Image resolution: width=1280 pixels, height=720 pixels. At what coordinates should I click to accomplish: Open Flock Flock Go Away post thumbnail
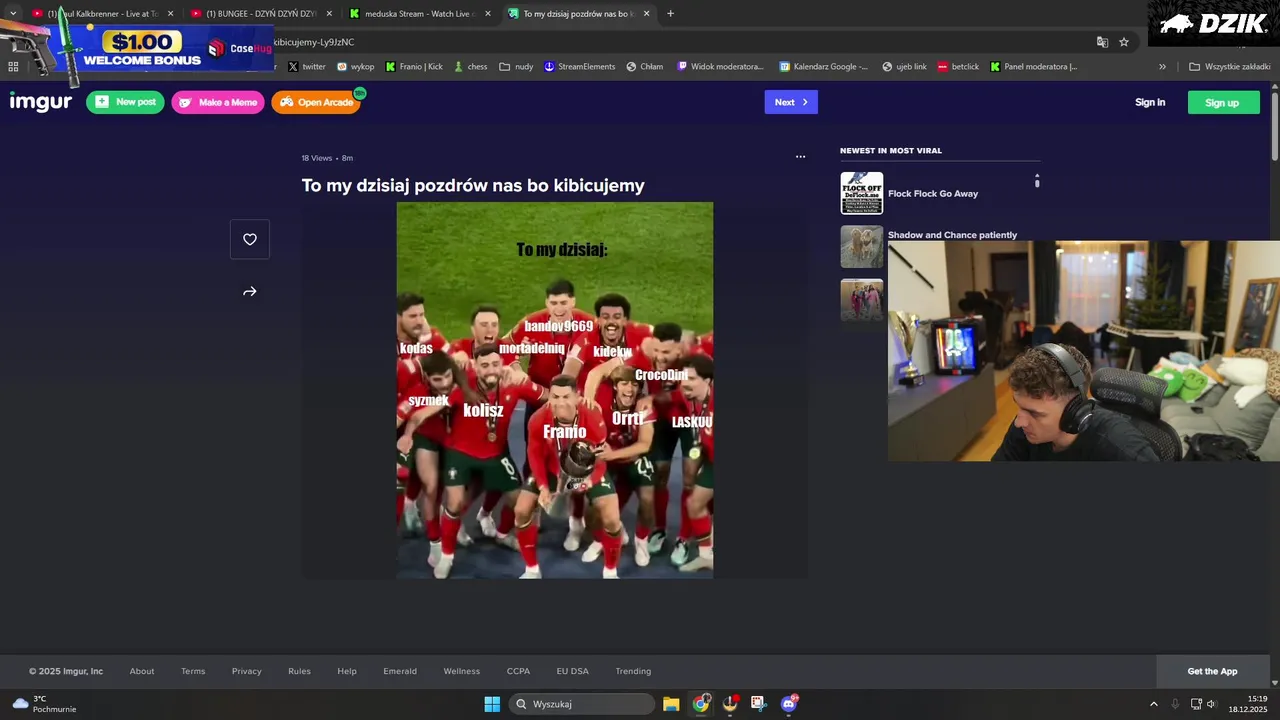pos(861,193)
